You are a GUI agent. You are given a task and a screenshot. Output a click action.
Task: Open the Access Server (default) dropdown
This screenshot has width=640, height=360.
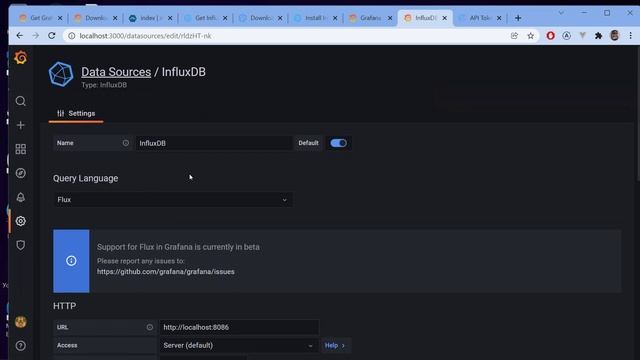(239, 345)
